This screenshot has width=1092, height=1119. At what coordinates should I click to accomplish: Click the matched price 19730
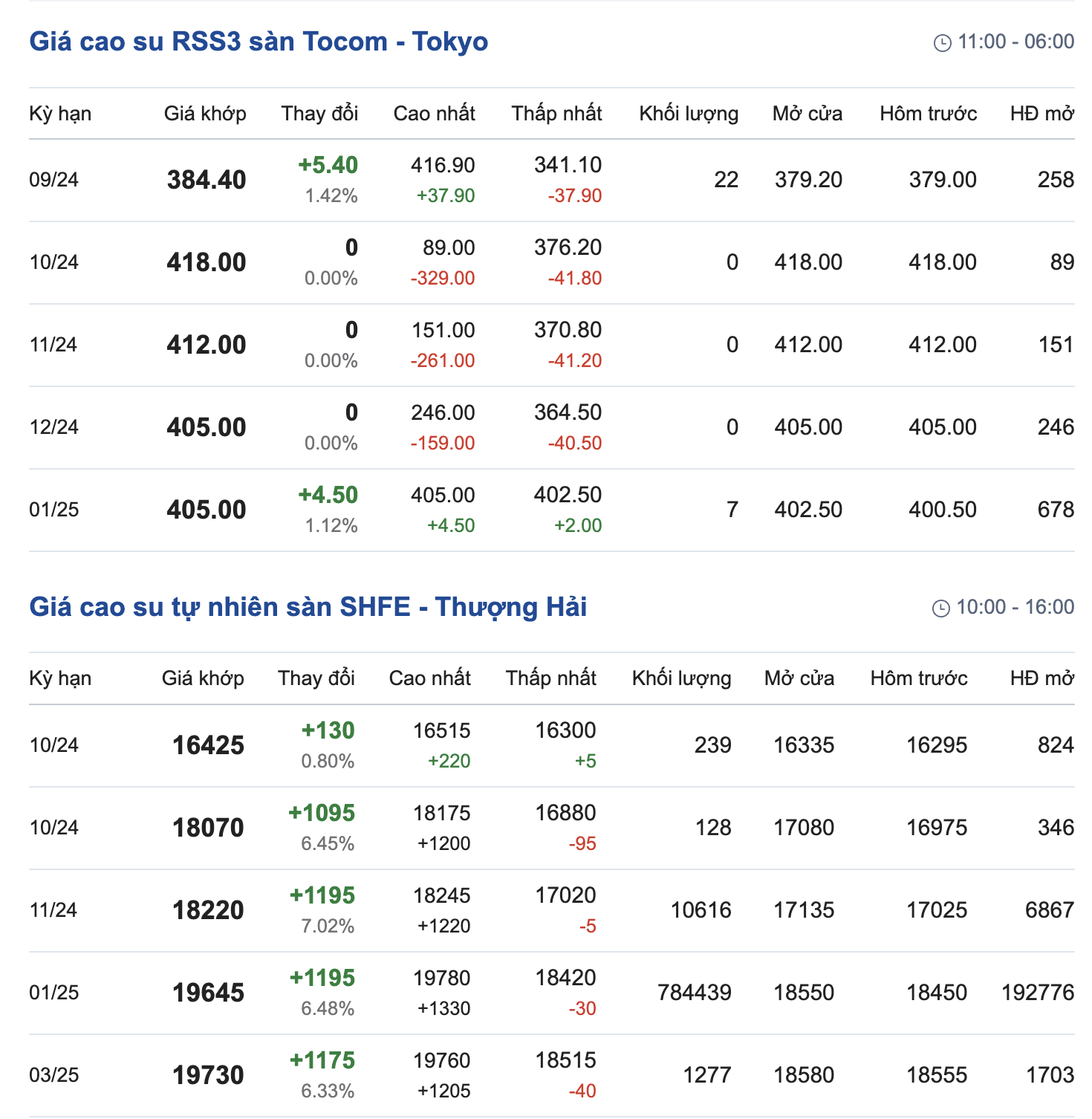208,1075
